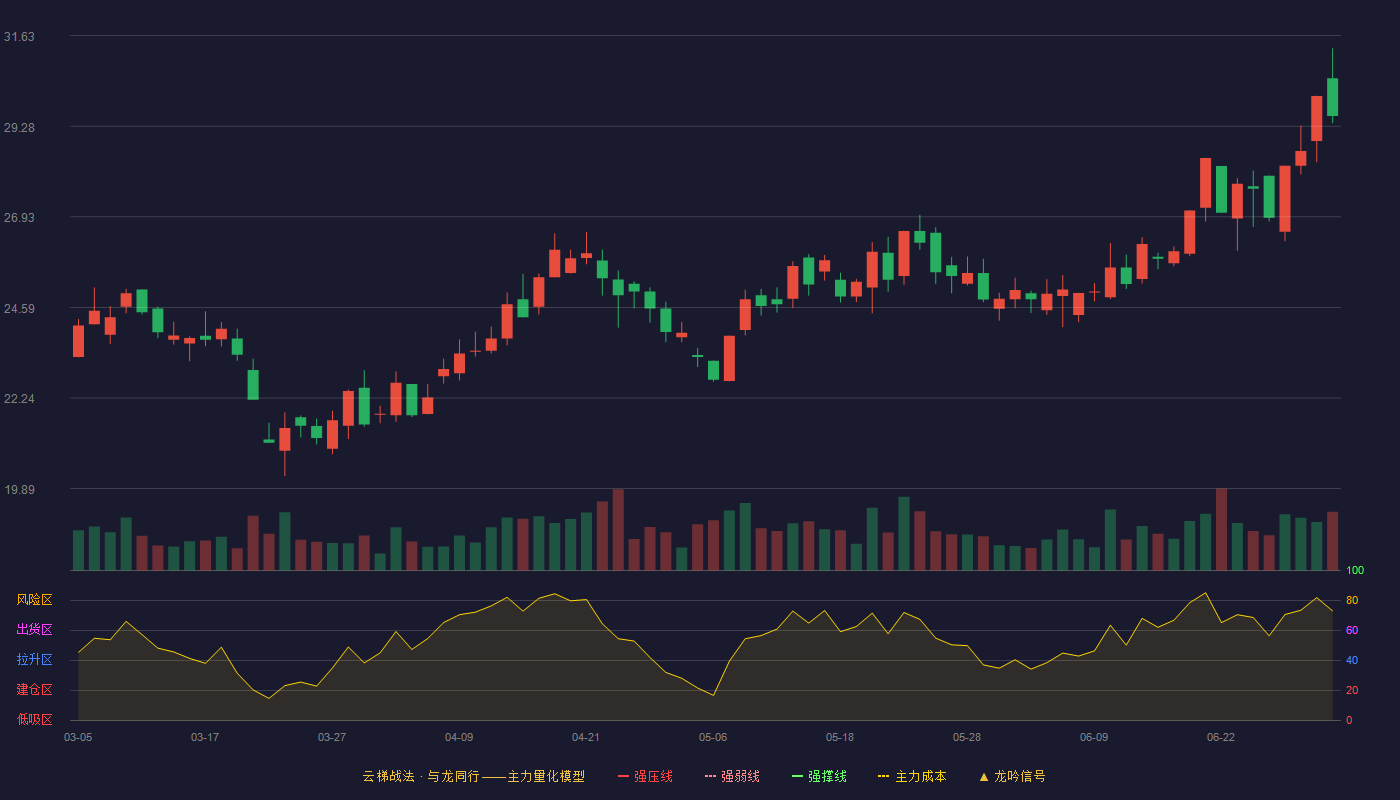Click the blue 40 indicator axis value
The height and width of the screenshot is (800, 1400).
coord(1352,660)
